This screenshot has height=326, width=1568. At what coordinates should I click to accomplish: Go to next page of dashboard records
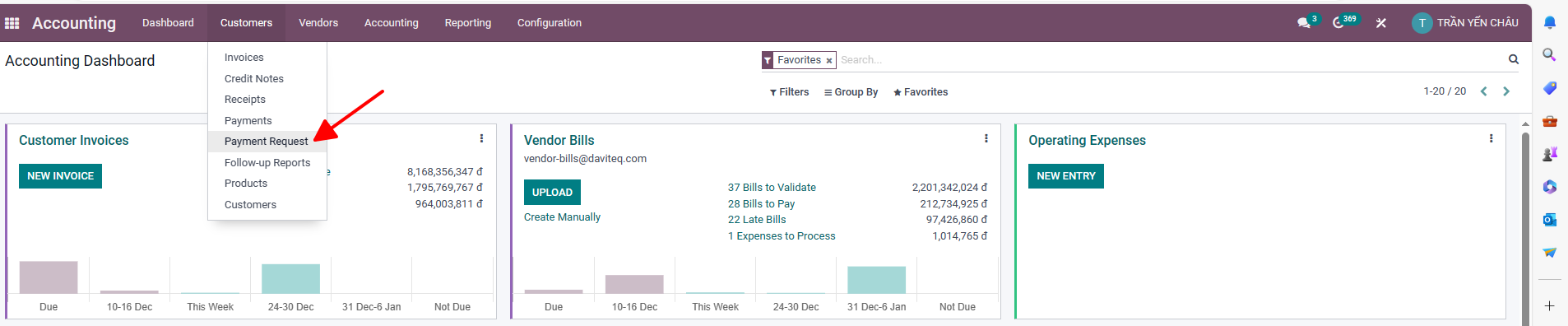(1506, 91)
